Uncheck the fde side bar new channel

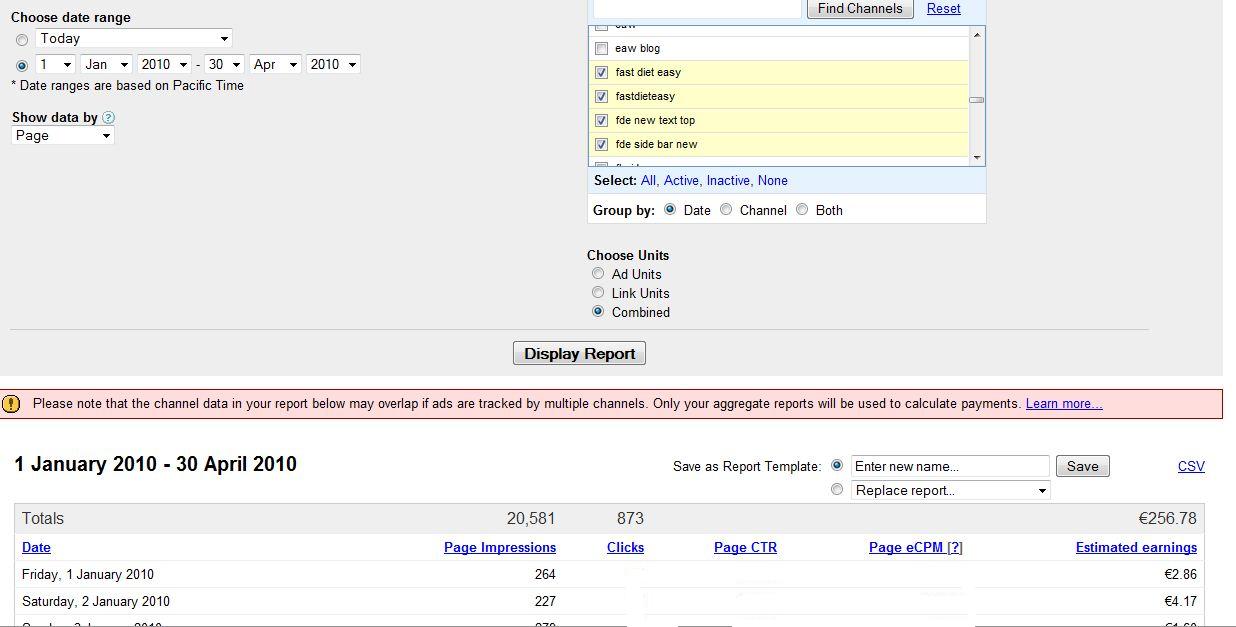click(601, 144)
